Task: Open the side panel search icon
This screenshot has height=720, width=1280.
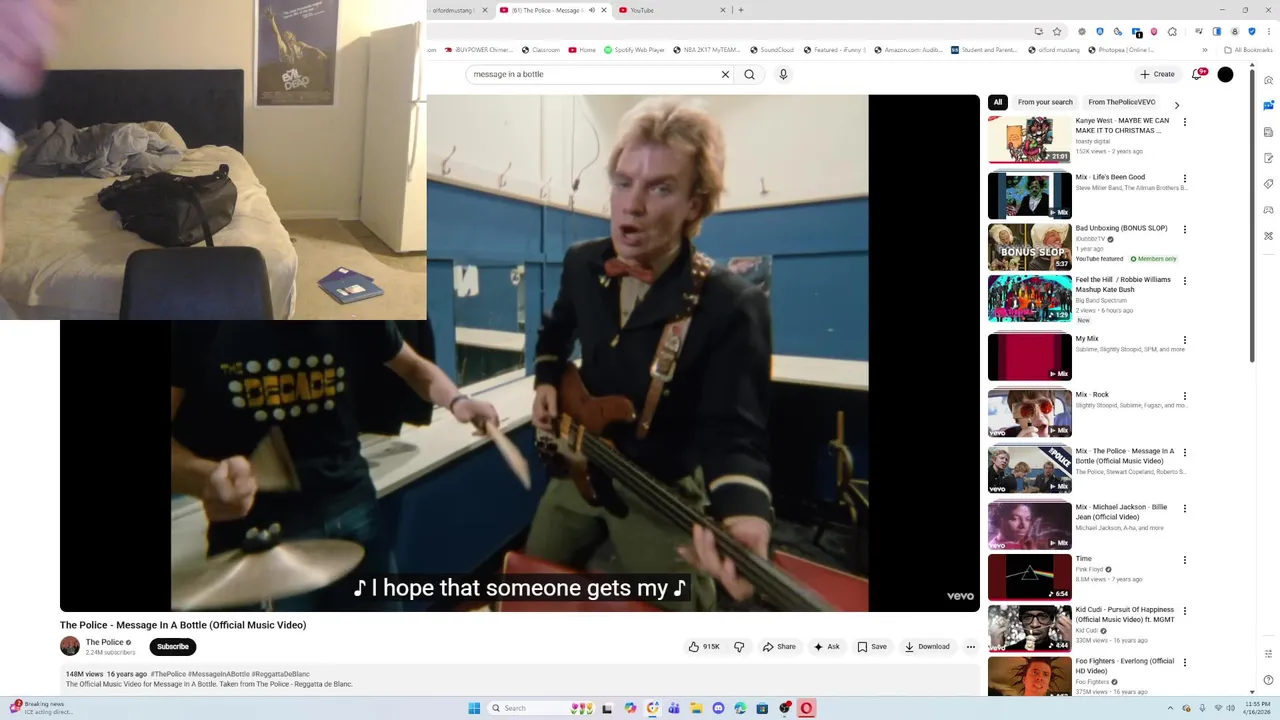Action: pyautogui.click(x=1268, y=81)
